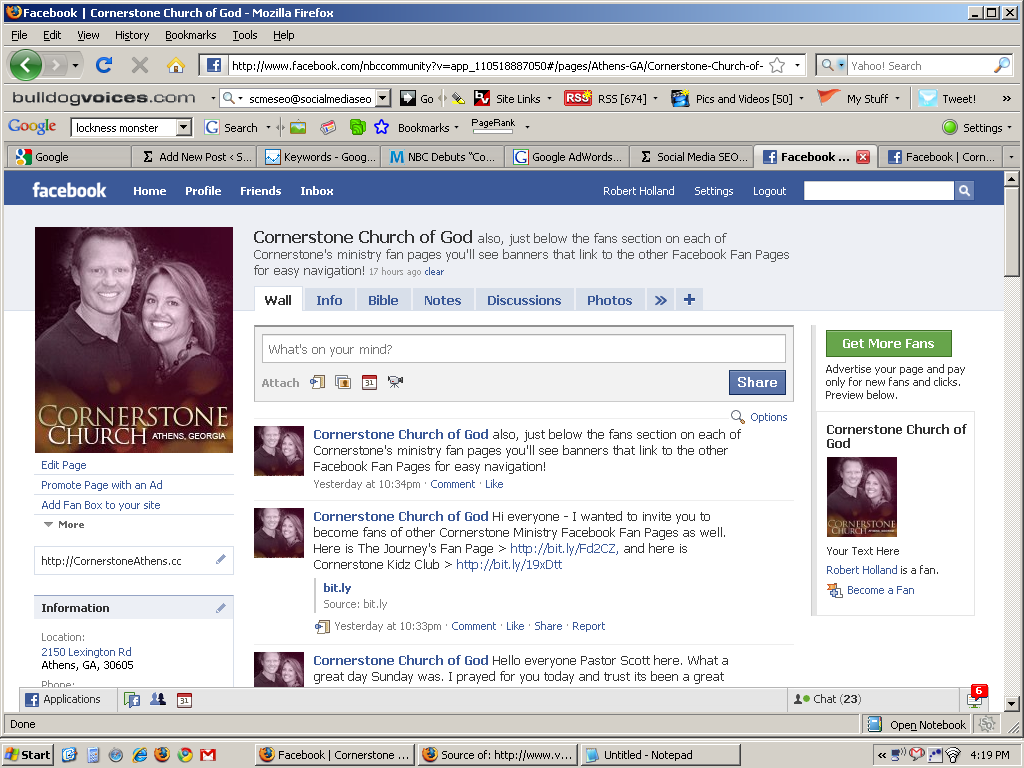The image size is (1024, 768).
Task: Go back with the green Back arrow
Action: click(x=26, y=65)
